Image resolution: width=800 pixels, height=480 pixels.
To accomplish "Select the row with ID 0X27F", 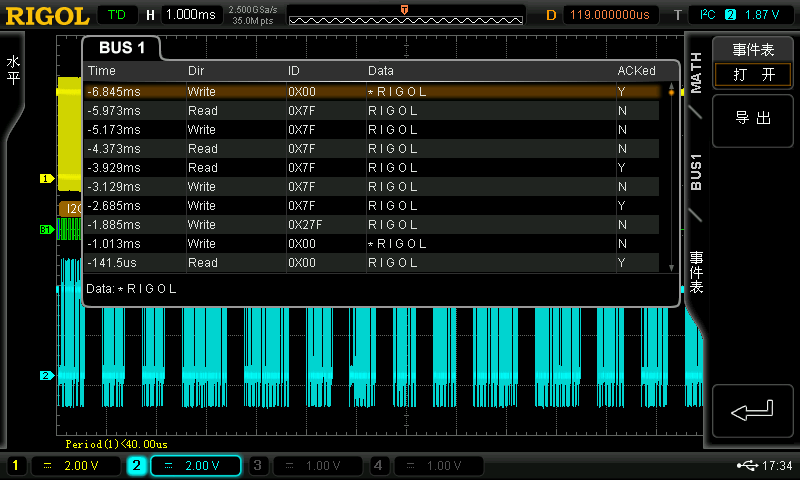I will coord(372,224).
